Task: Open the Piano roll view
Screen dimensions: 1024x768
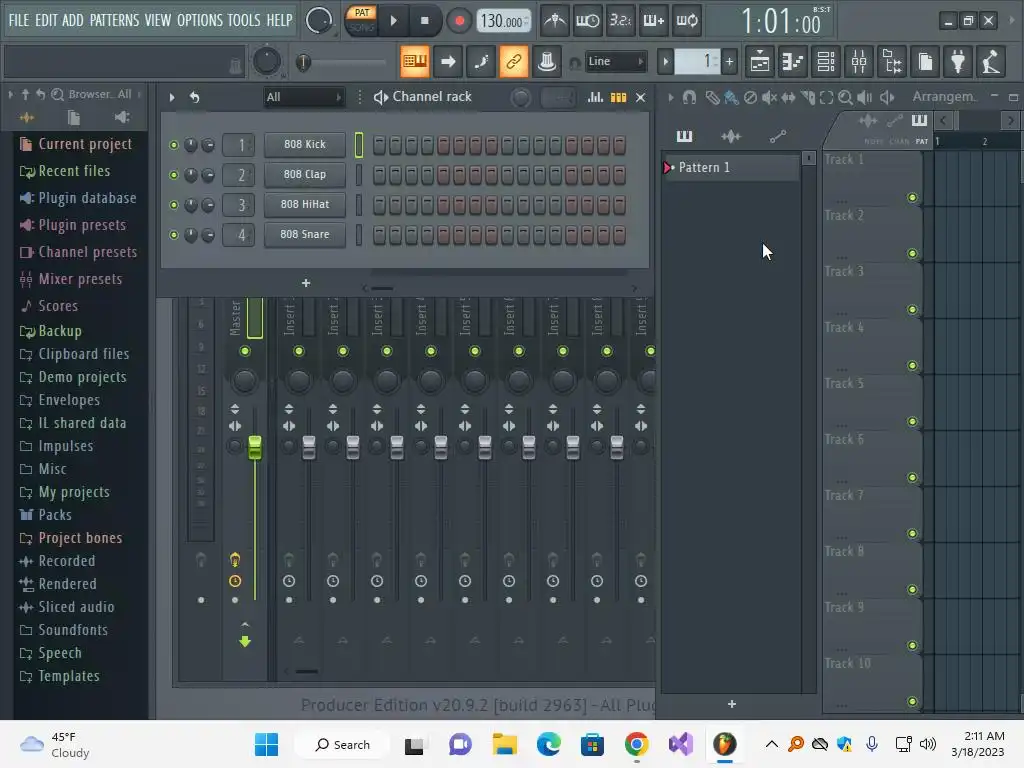Action: pyautogui.click(x=793, y=62)
